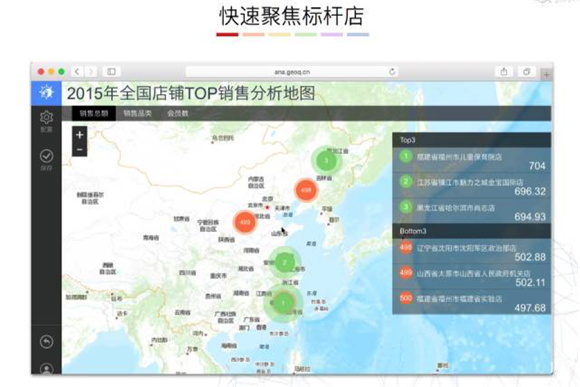Click the orange 499 cluster marker on map
The image size is (580, 387).
click(245, 222)
